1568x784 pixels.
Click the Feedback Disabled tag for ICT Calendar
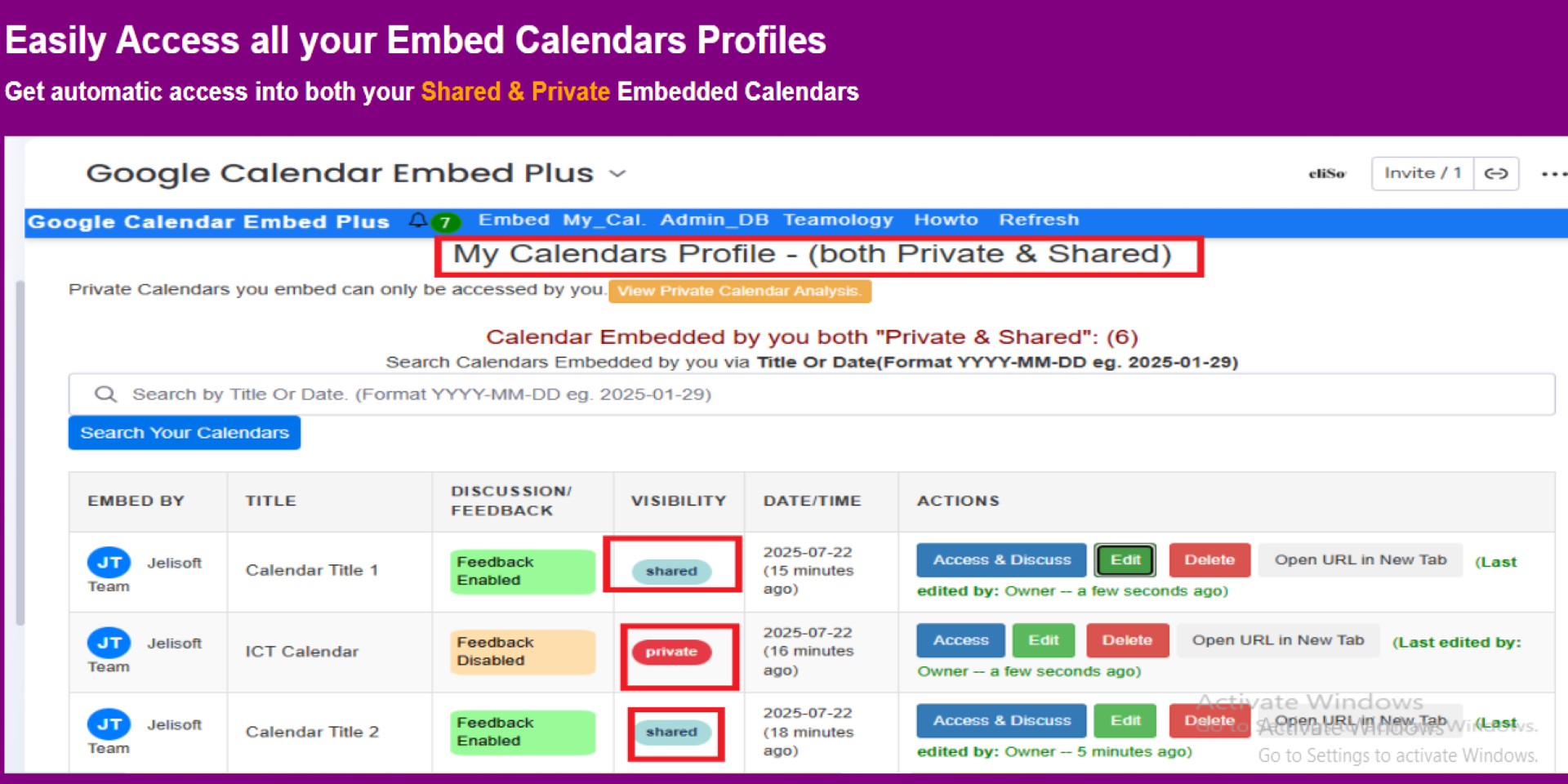(x=523, y=652)
